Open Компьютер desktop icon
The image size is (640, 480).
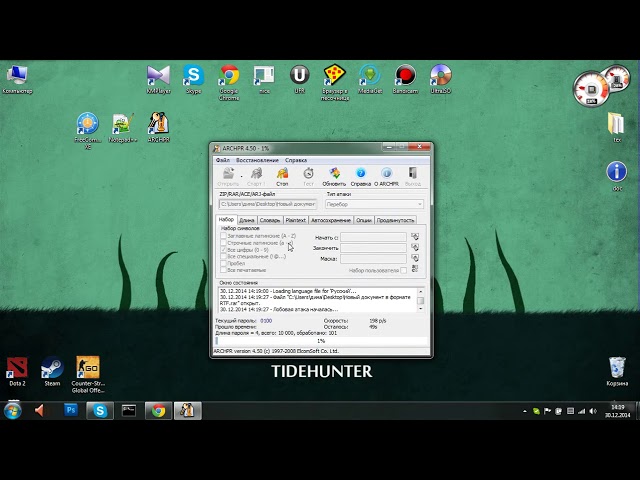pos(17,79)
